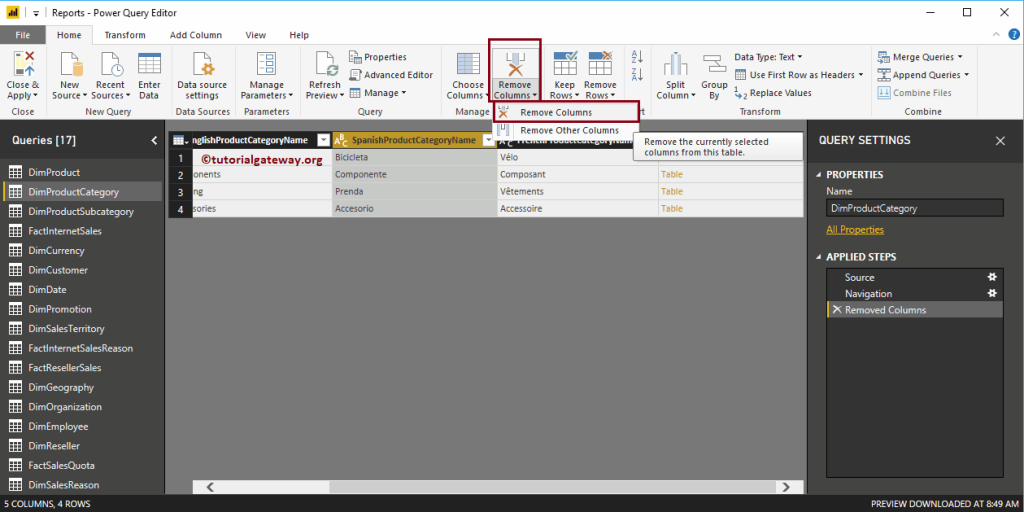Switch to the Help tab

coord(299,35)
